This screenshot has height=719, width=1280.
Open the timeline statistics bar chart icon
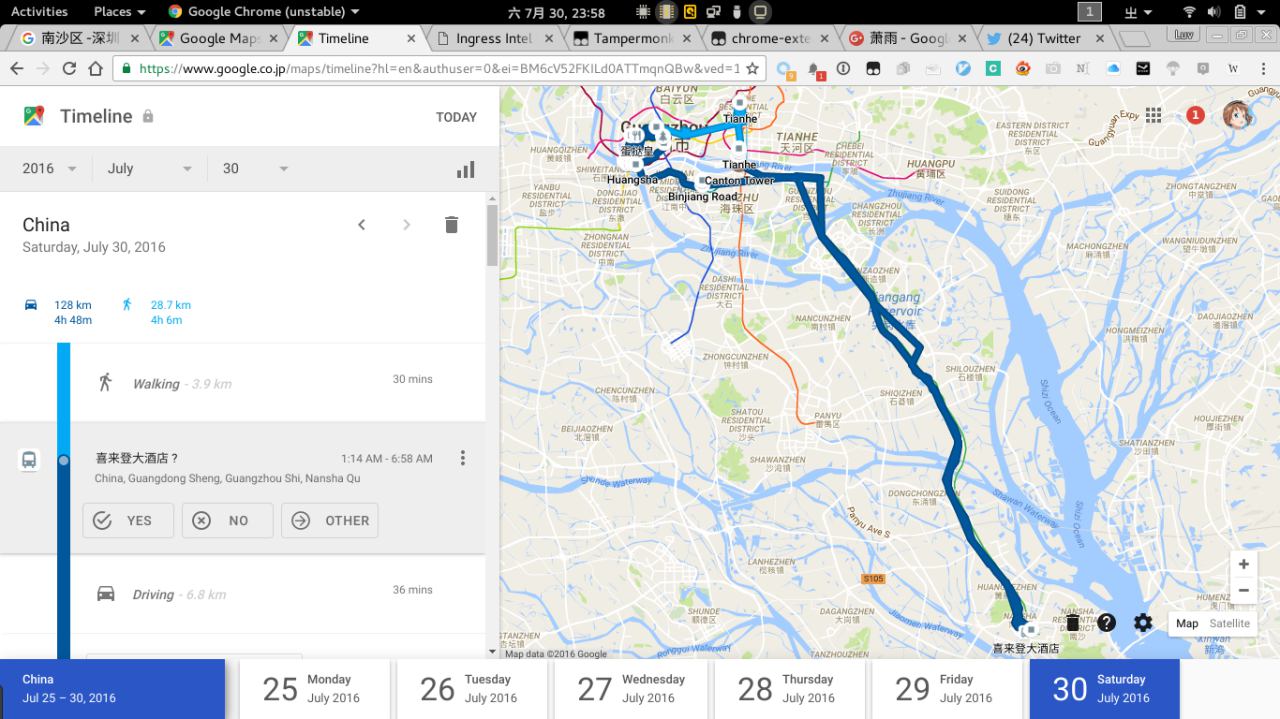point(465,169)
